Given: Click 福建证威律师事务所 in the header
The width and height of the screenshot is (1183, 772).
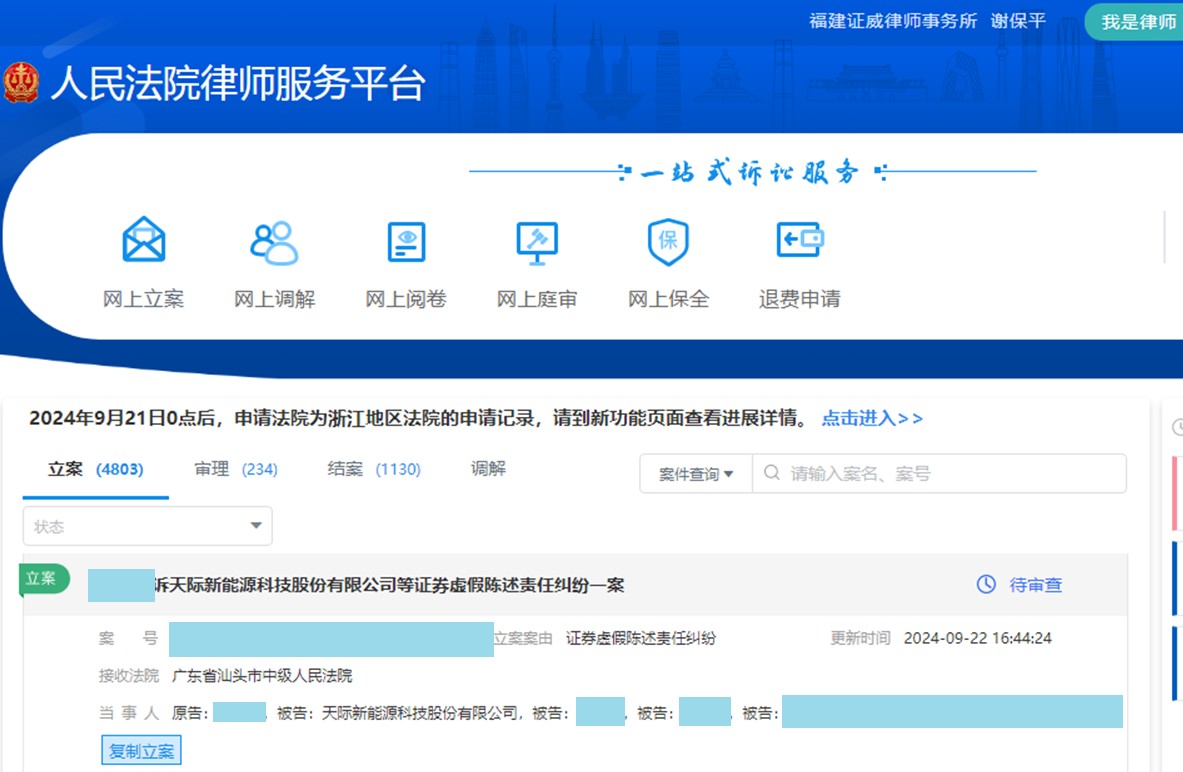Looking at the screenshot, I should (x=893, y=21).
